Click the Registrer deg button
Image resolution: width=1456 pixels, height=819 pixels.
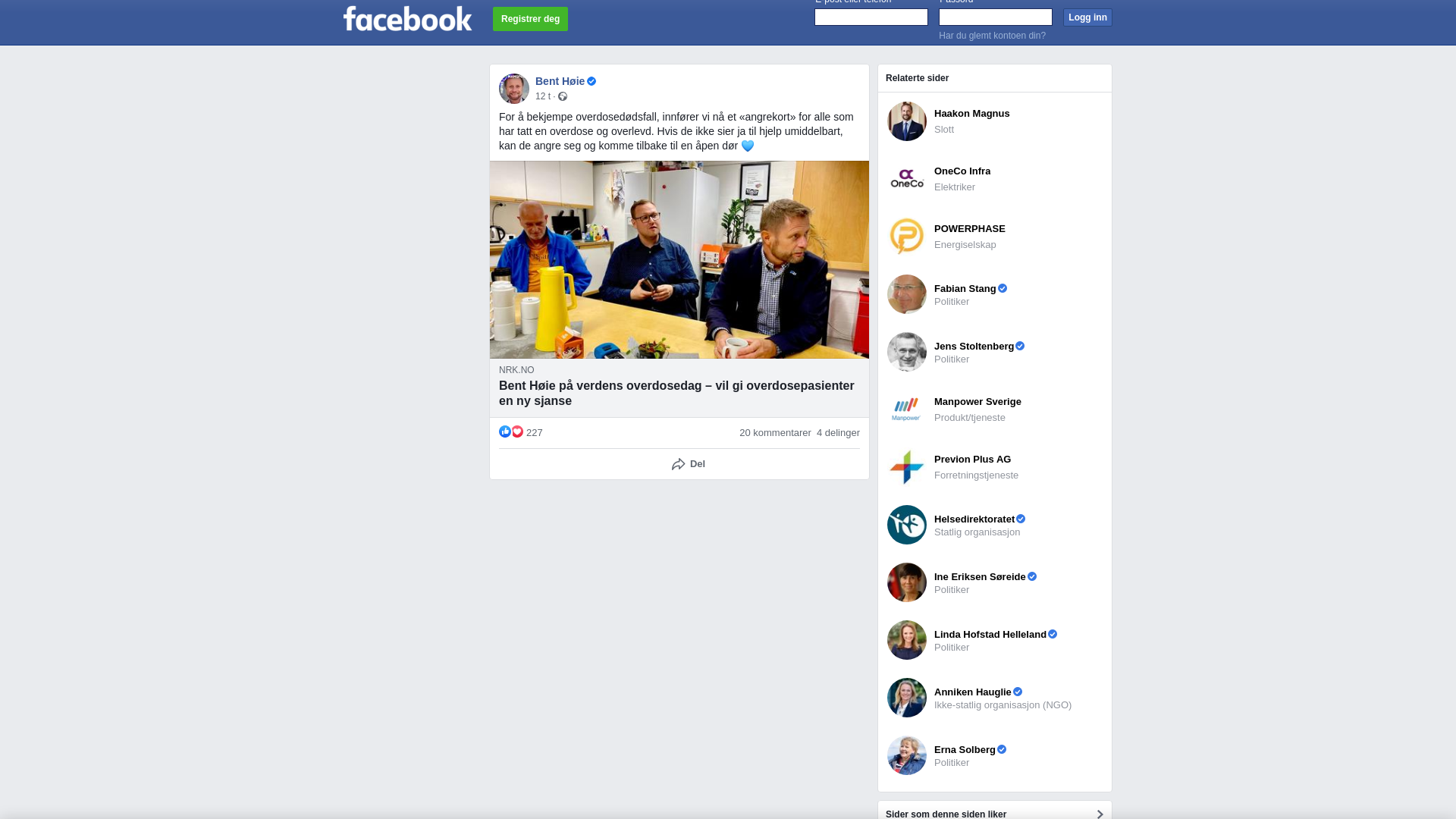tap(530, 19)
